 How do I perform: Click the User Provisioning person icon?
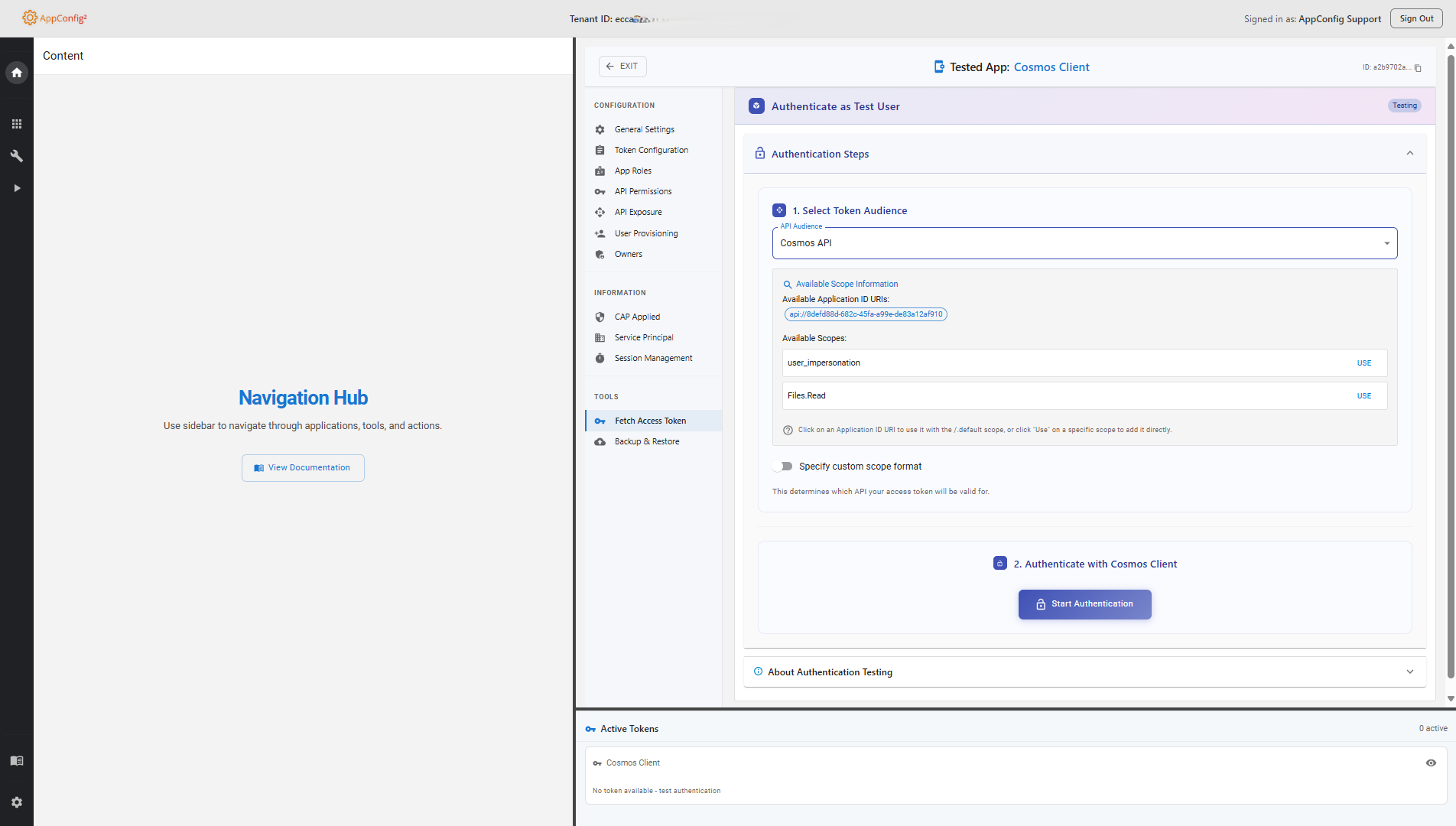600,234
